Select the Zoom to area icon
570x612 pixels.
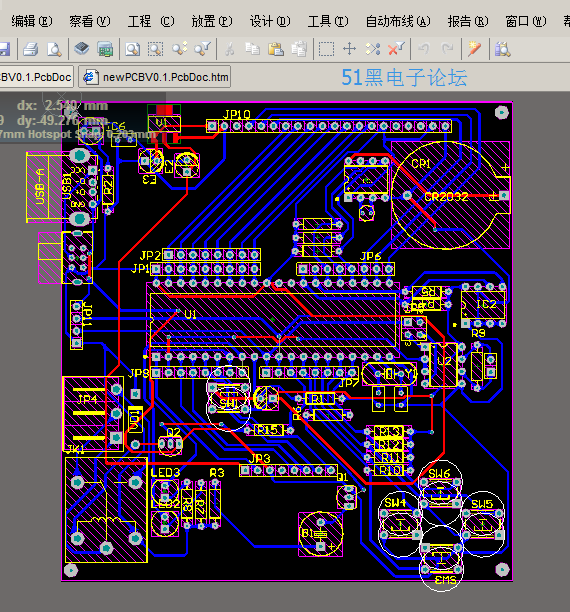click(155, 49)
